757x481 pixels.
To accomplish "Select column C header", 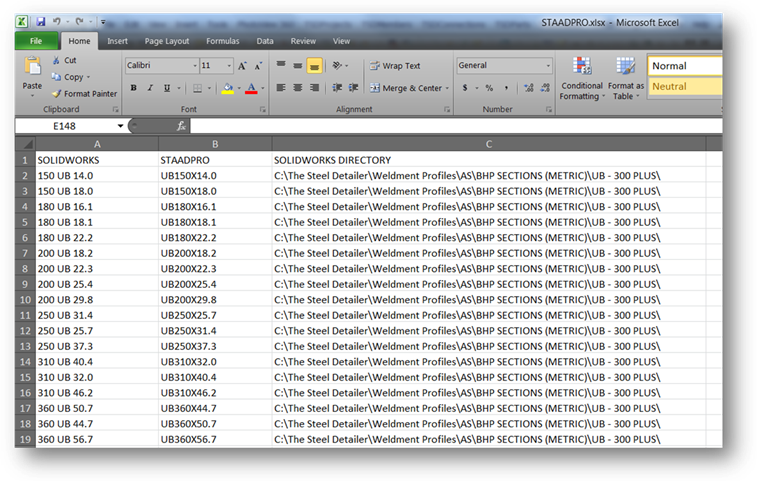I will 489,144.
